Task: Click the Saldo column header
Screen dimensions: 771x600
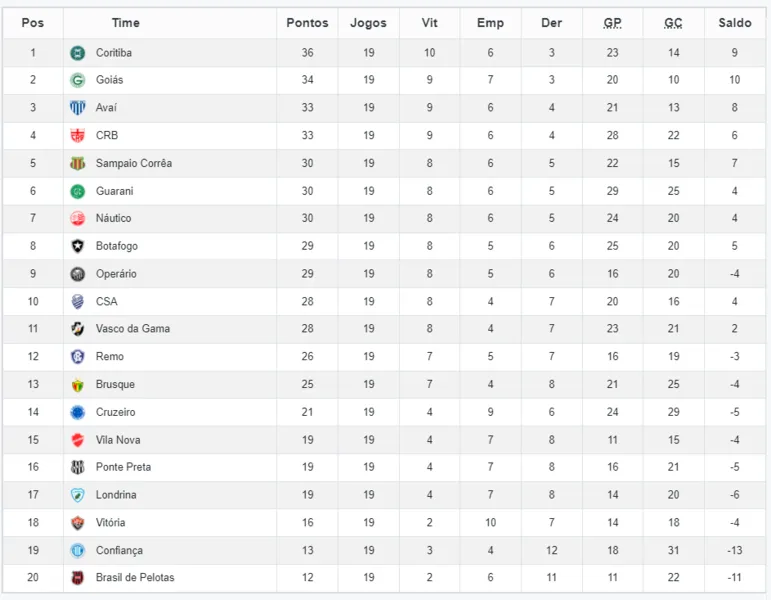Action: pyautogui.click(x=735, y=23)
